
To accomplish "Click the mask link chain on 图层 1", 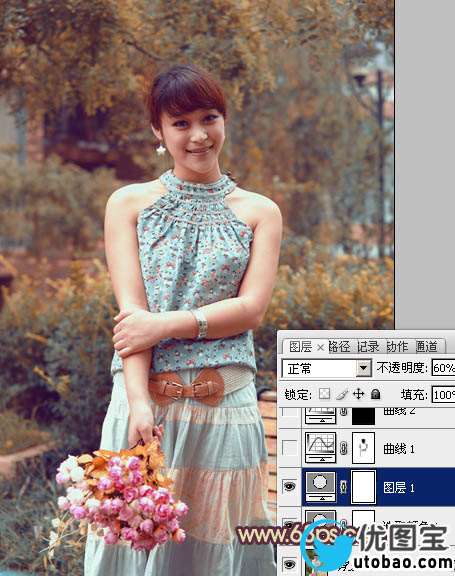I will click(x=344, y=487).
